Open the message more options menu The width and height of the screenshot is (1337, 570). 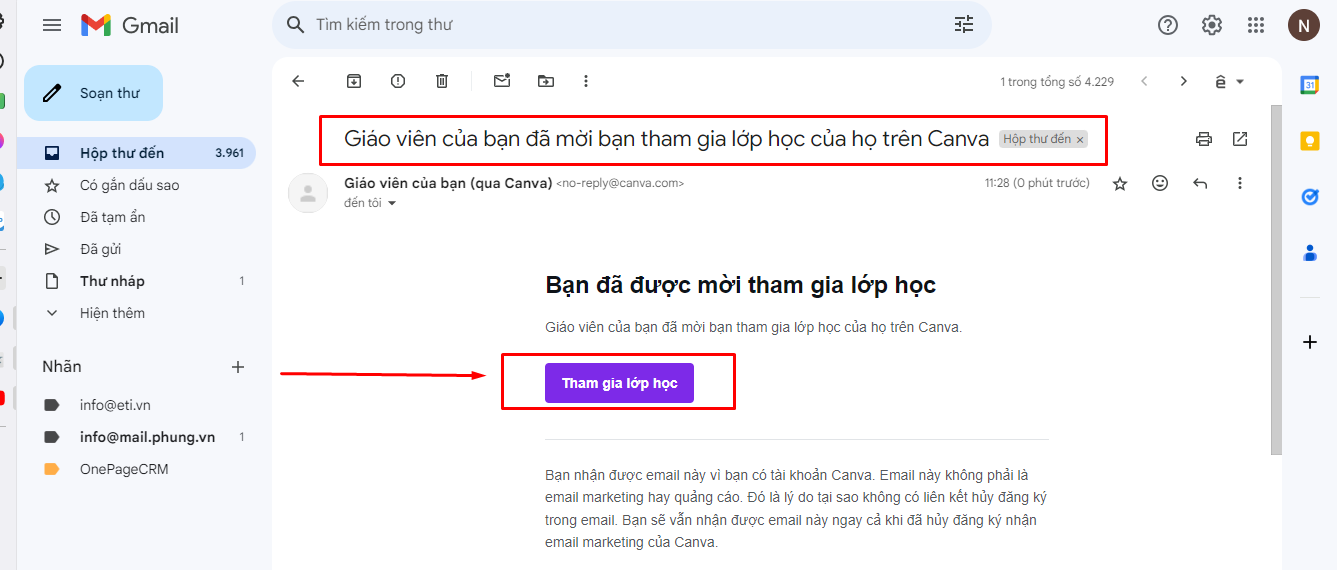tap(1240, 183)
